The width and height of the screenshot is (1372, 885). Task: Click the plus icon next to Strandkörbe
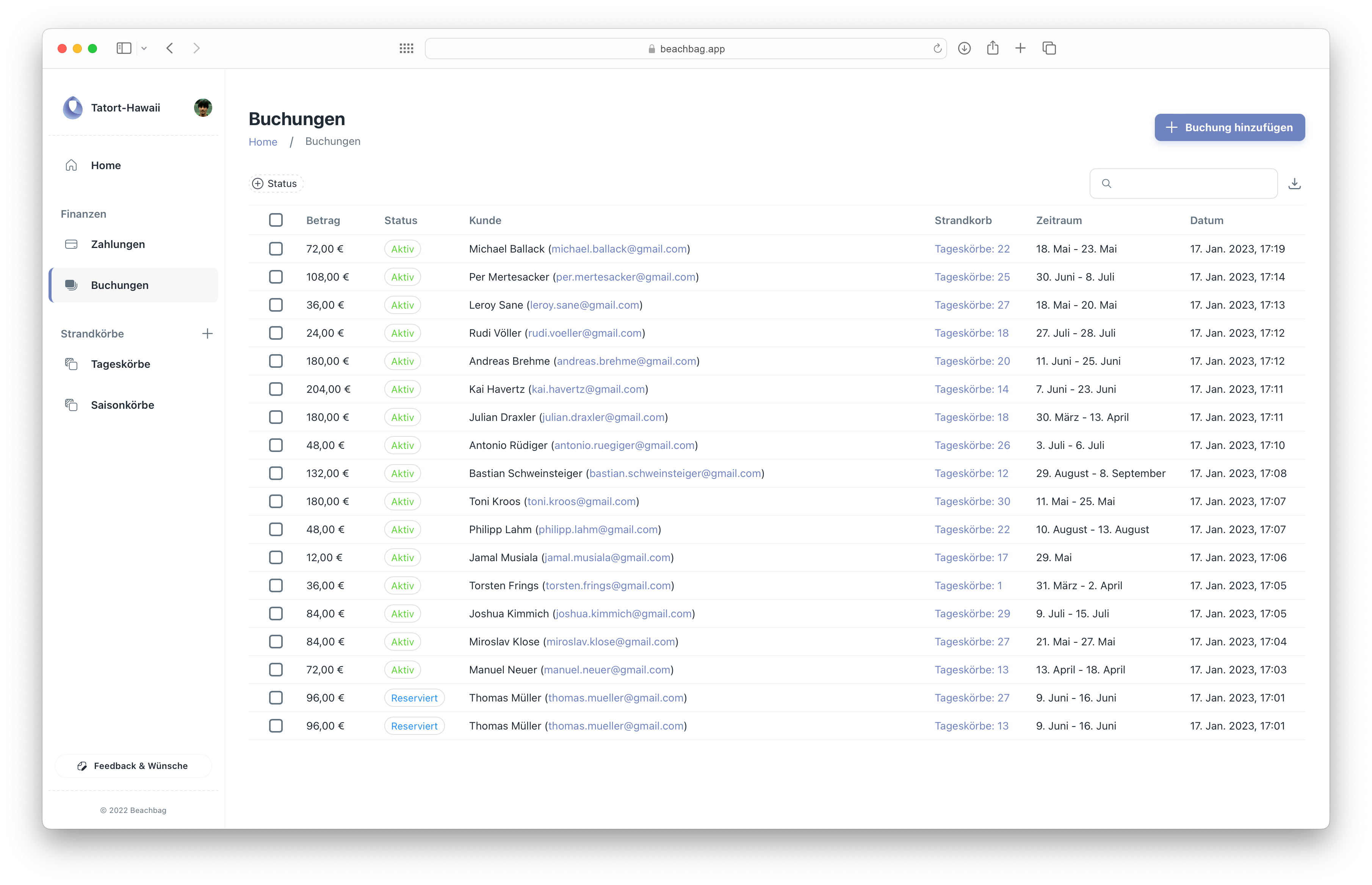coord(207,333)
